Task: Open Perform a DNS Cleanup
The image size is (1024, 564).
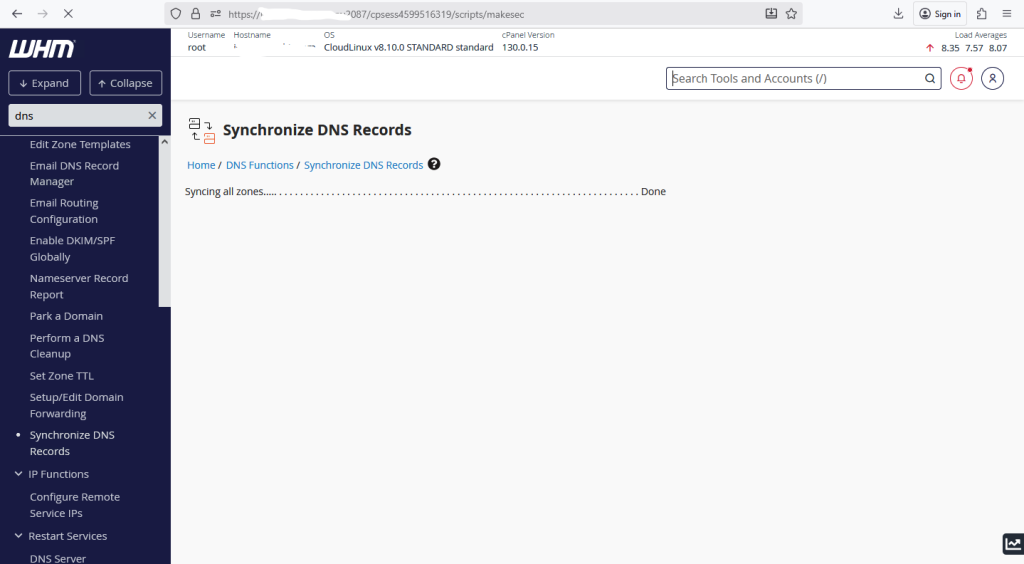Action: click(x=66, y=346)
